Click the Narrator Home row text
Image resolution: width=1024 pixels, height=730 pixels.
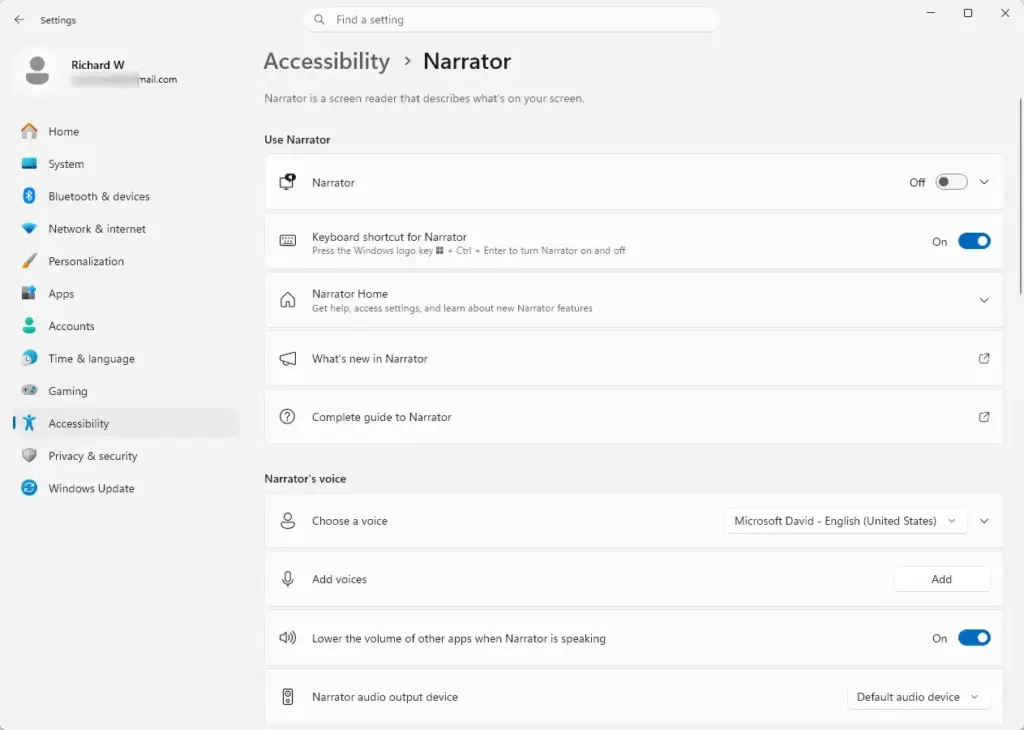(x=349, y=294)
